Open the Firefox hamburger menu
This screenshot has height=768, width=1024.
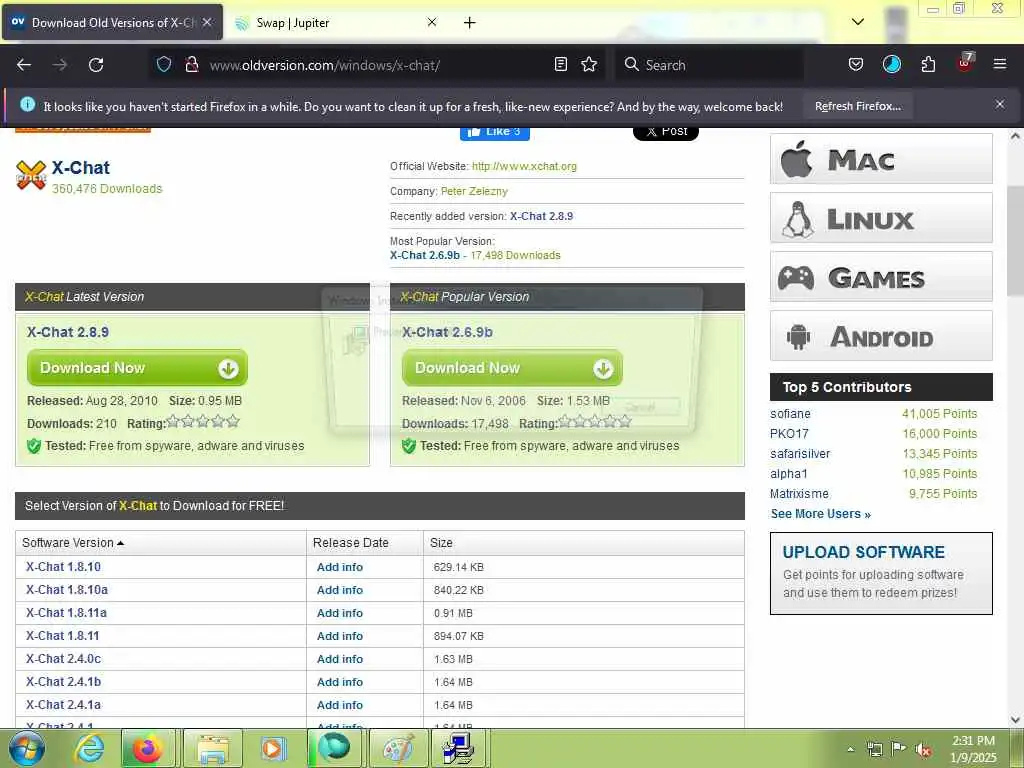point(1000,64)
